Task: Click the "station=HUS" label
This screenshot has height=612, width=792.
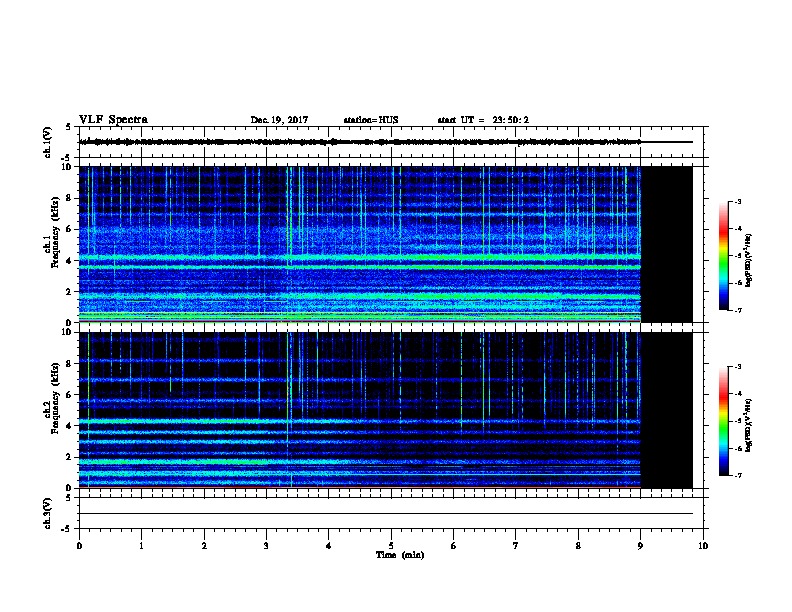Action: [371, 120]
